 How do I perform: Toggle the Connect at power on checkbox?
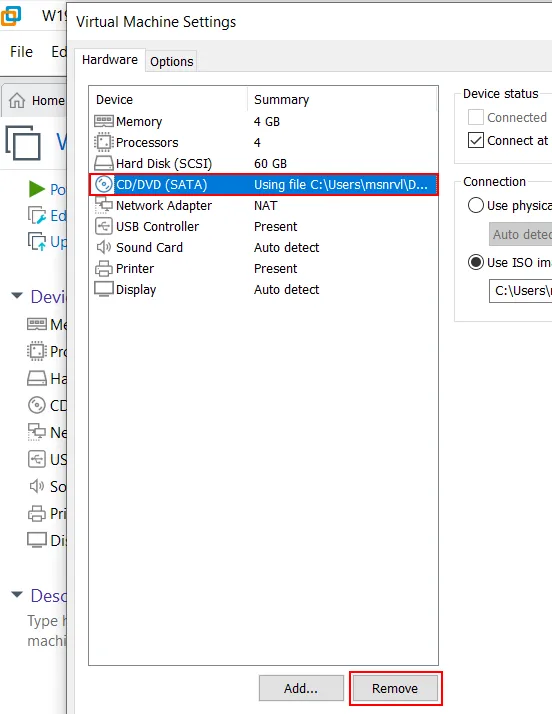[475, 140]
